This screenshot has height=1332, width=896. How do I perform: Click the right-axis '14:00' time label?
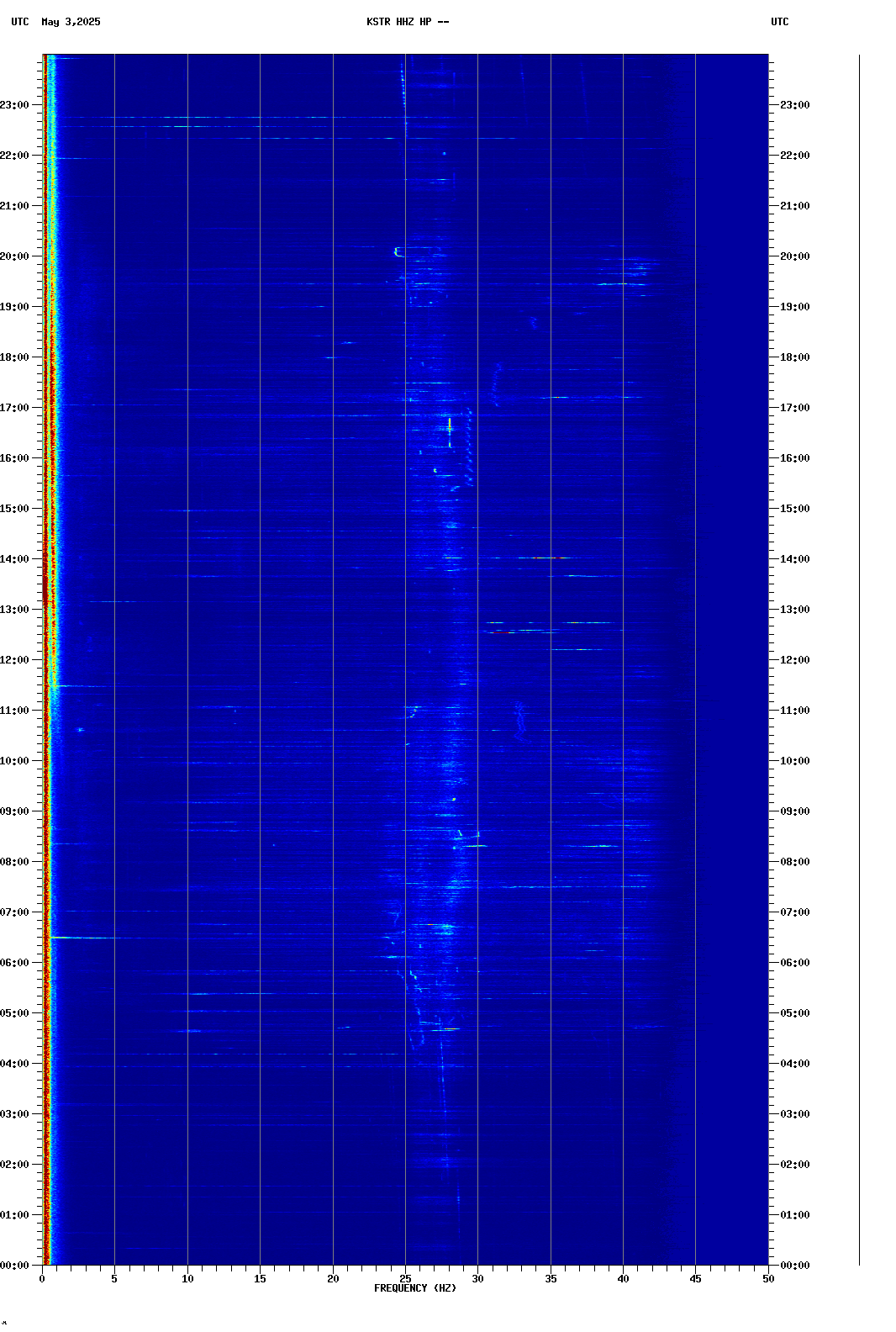(x=795, y=559)
